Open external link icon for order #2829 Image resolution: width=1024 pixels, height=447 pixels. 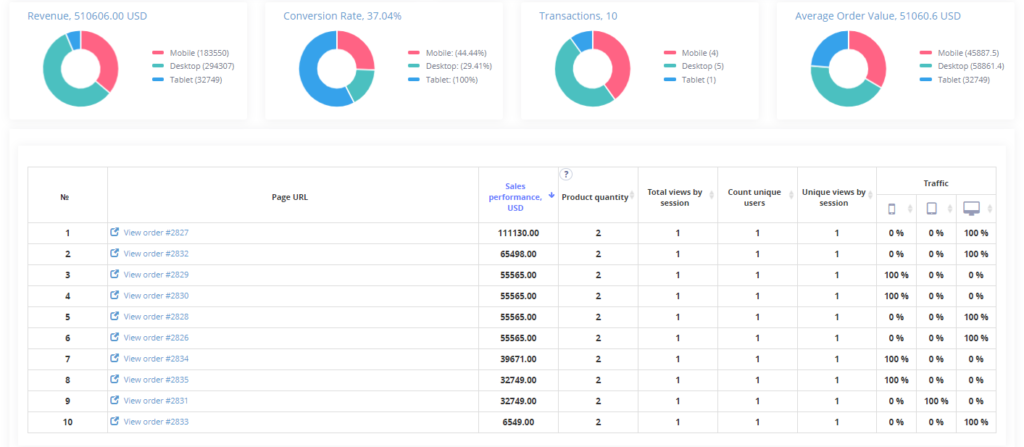click(x=115, y=274)
